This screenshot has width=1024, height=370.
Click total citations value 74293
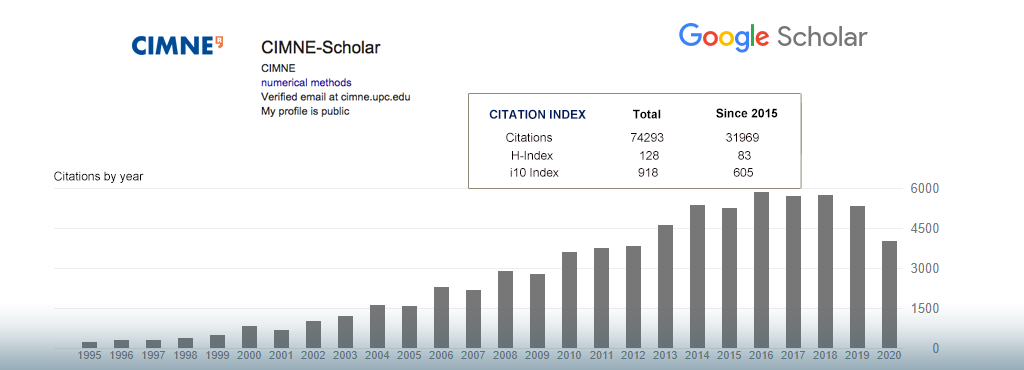pos(646,138)
